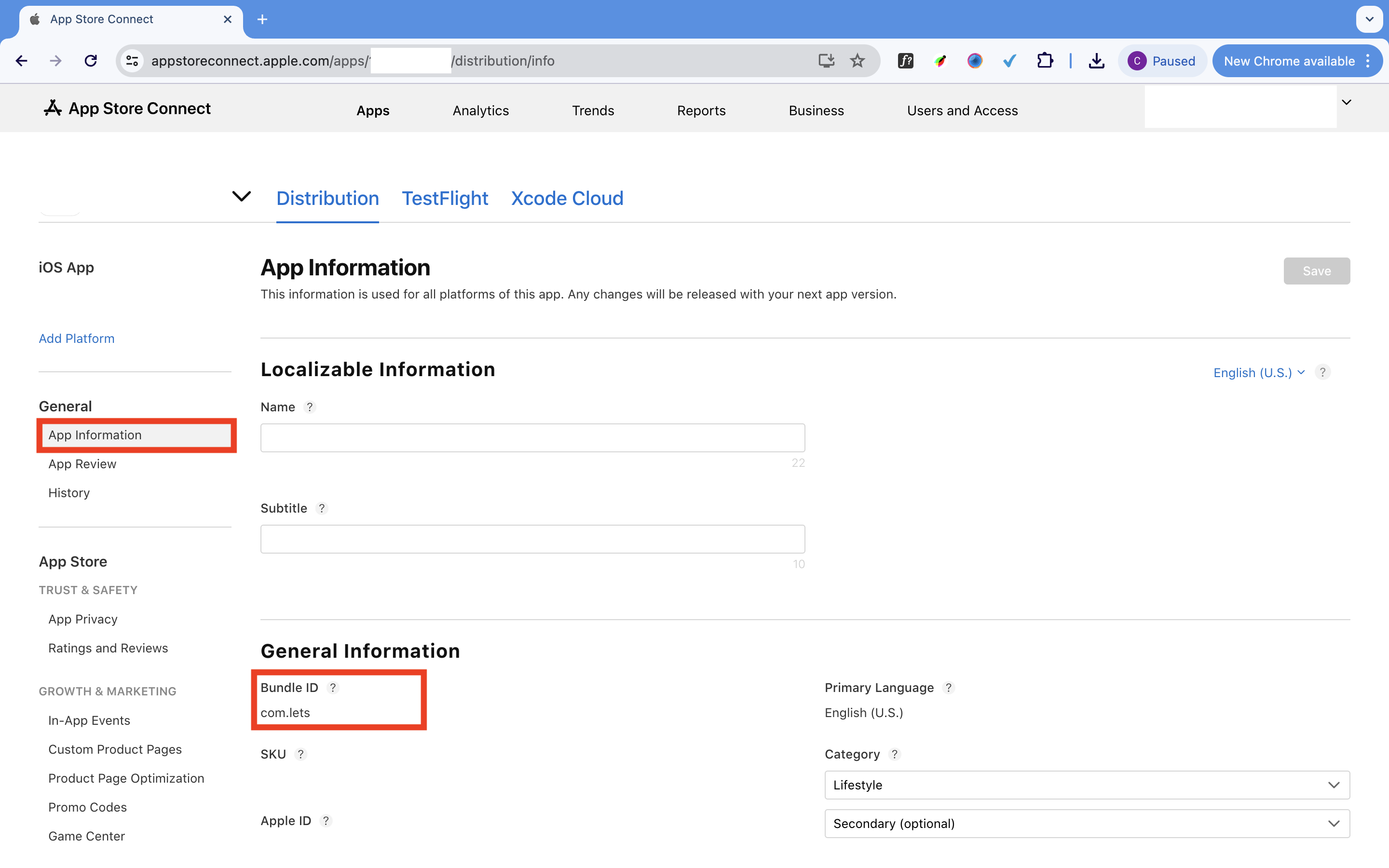Screen dimensions: 1389x868
Task: Select App Review in sidebar
Action: click(x=82, y=464)
